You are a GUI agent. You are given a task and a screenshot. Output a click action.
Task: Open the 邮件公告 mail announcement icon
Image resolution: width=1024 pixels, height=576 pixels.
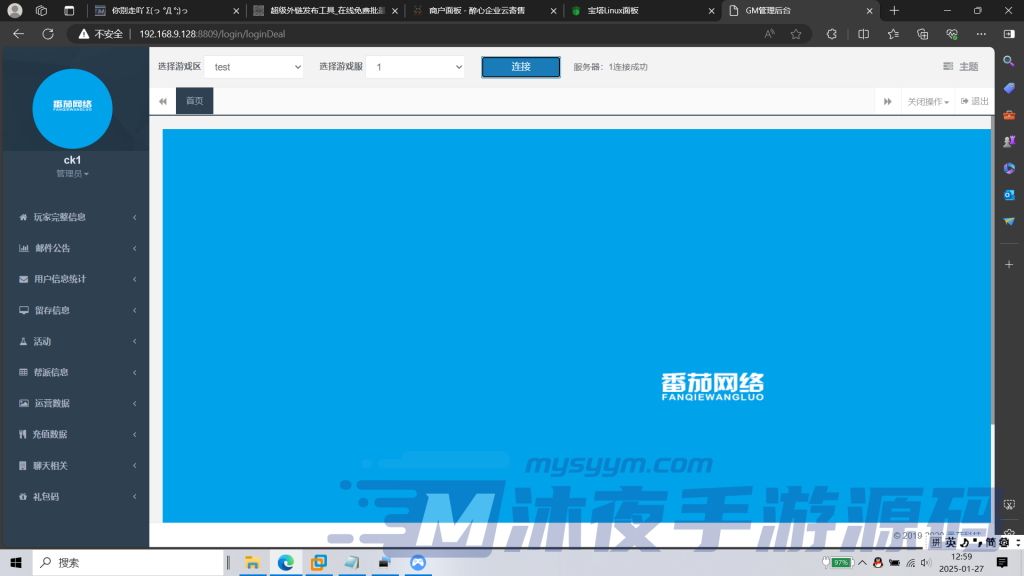23,248
